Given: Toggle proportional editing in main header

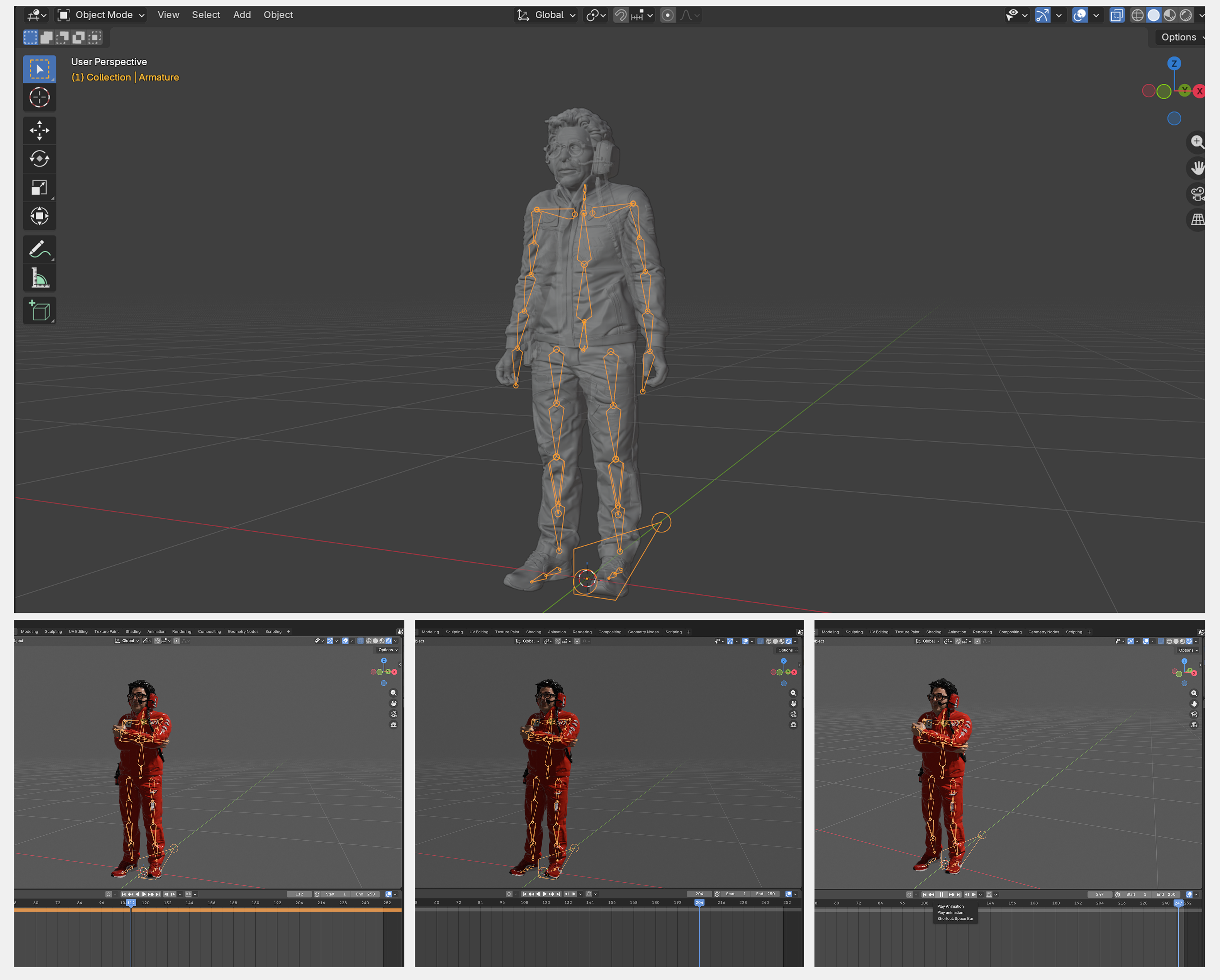Looking at the screenshot, I should [668, 15].
